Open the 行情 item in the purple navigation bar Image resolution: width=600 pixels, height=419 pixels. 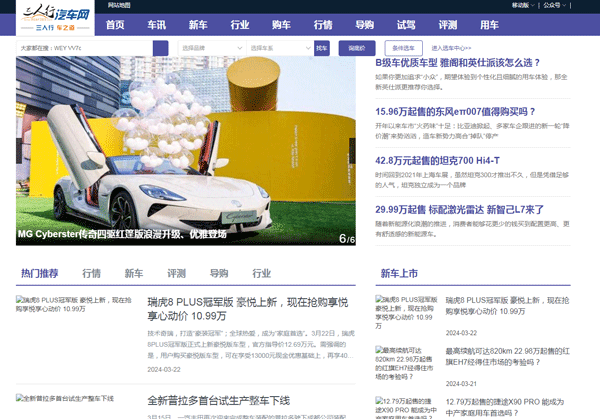(323, 25)
